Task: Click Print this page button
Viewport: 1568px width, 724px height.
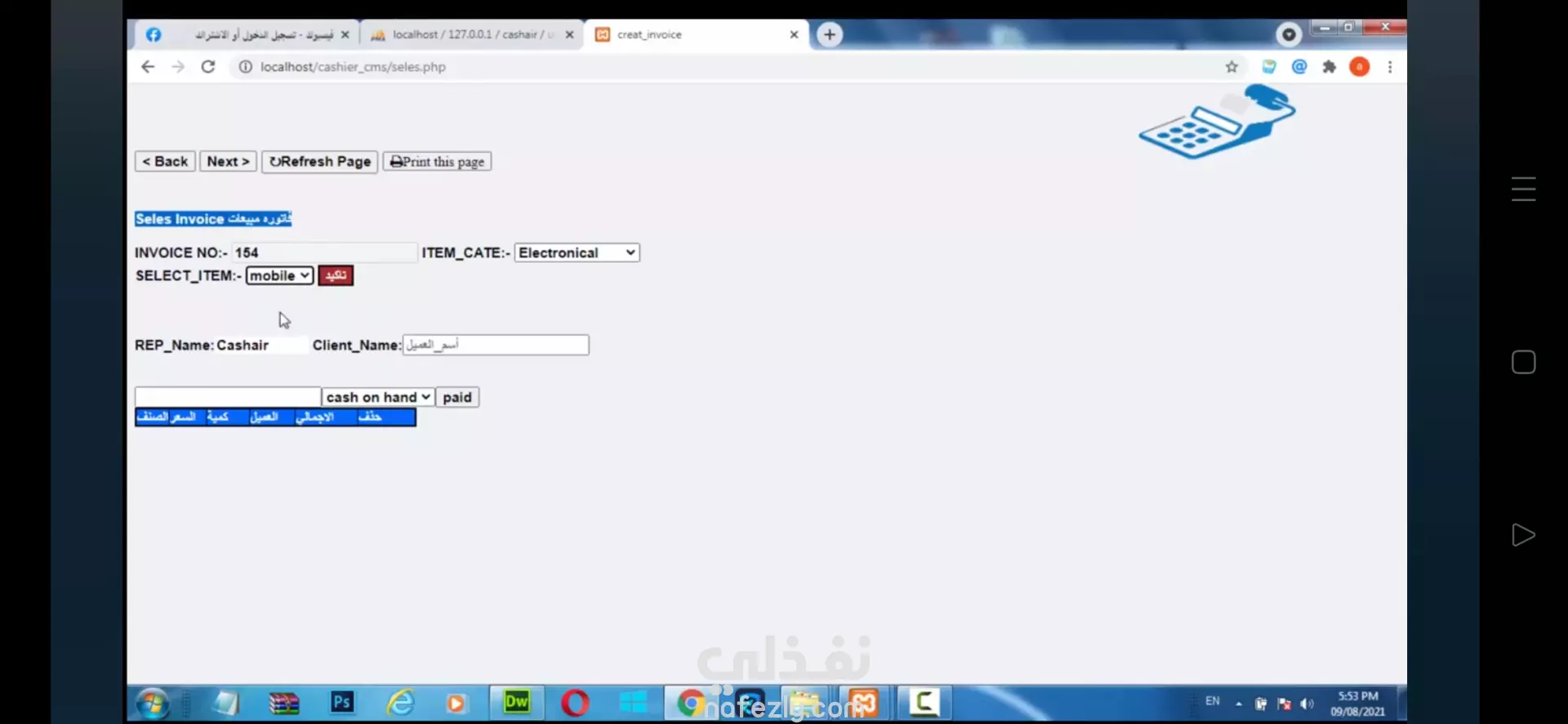Action: coord(437,162)
